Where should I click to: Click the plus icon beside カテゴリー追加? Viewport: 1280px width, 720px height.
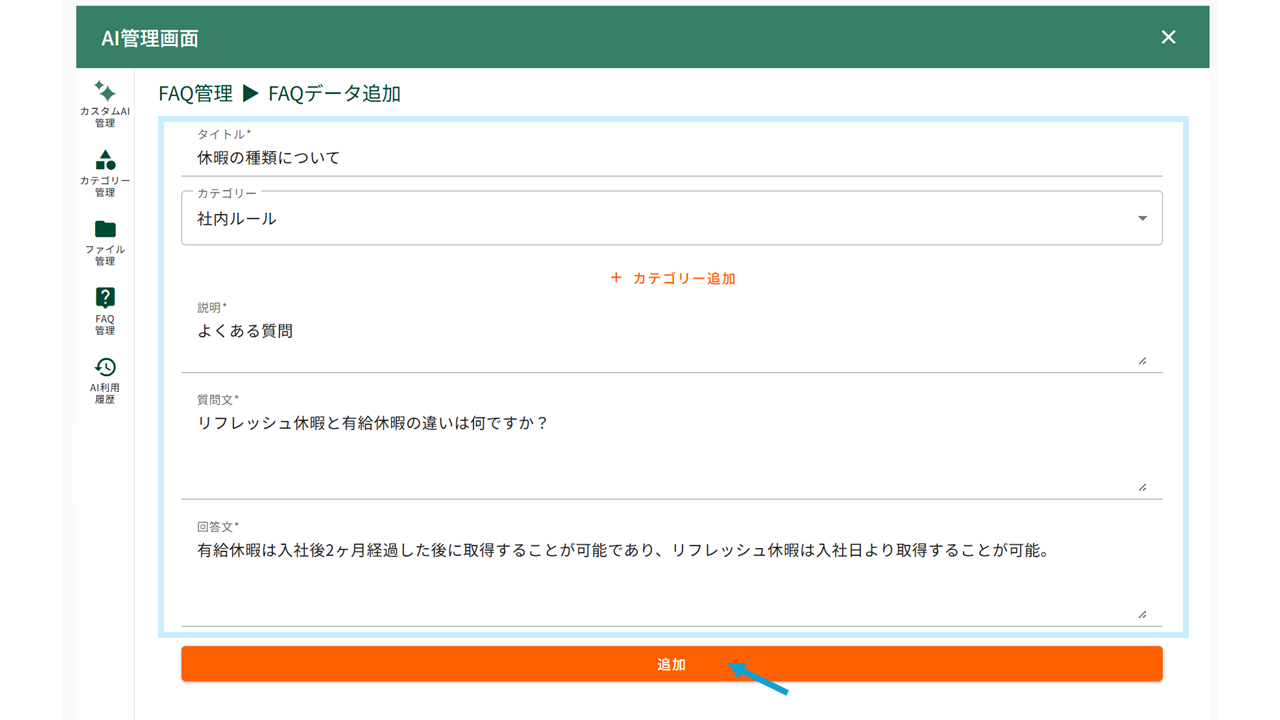click(x=616, y=278)
